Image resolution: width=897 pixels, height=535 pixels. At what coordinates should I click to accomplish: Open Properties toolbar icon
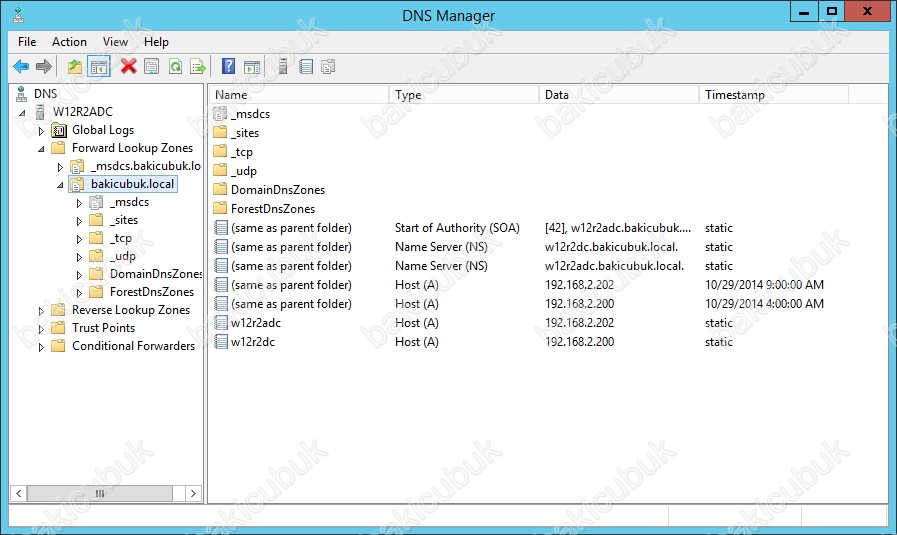pos(152,67)
